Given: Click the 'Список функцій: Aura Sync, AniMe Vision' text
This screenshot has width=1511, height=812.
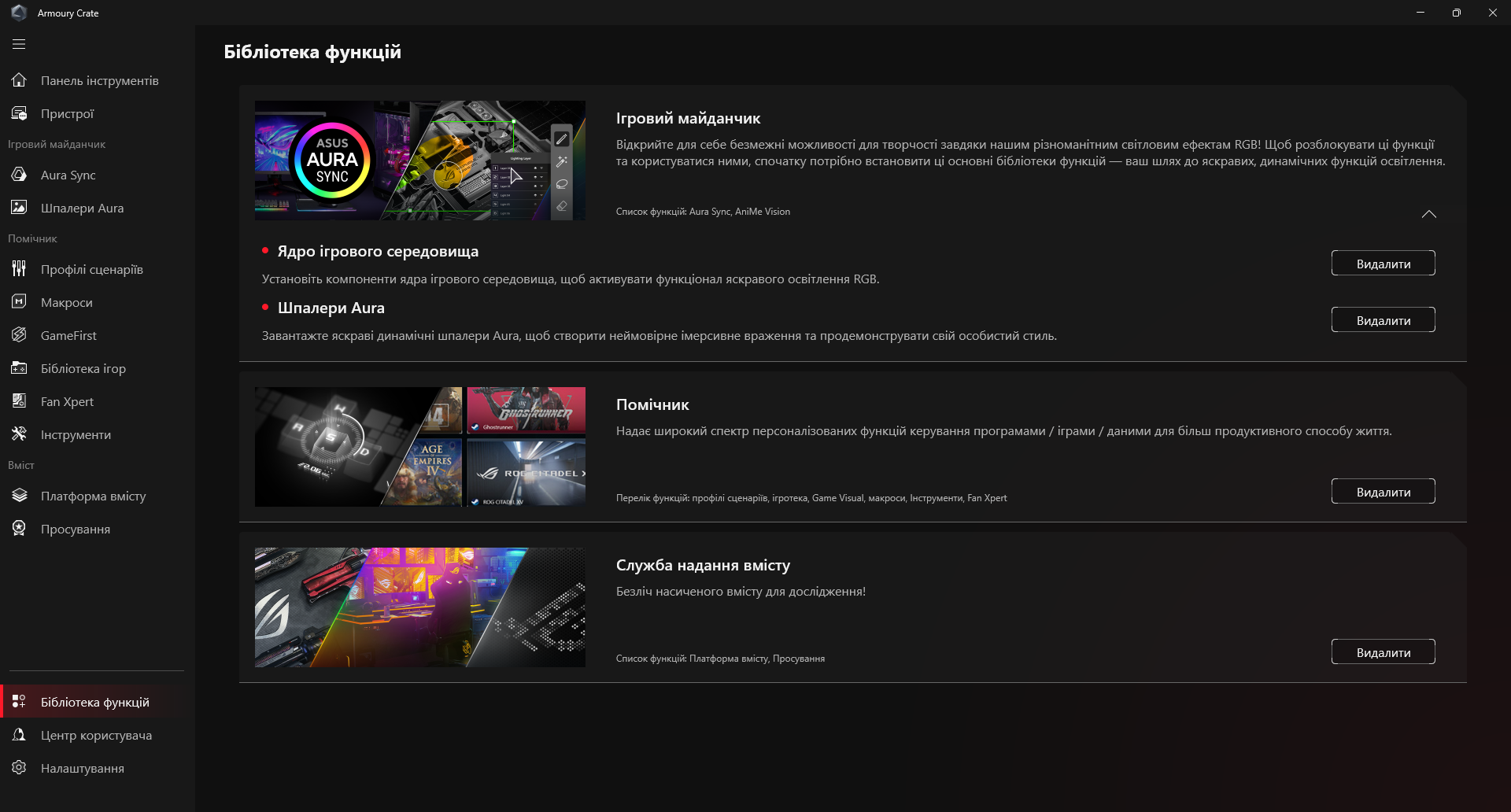Looking at the screenshot, I should [703, 212].
